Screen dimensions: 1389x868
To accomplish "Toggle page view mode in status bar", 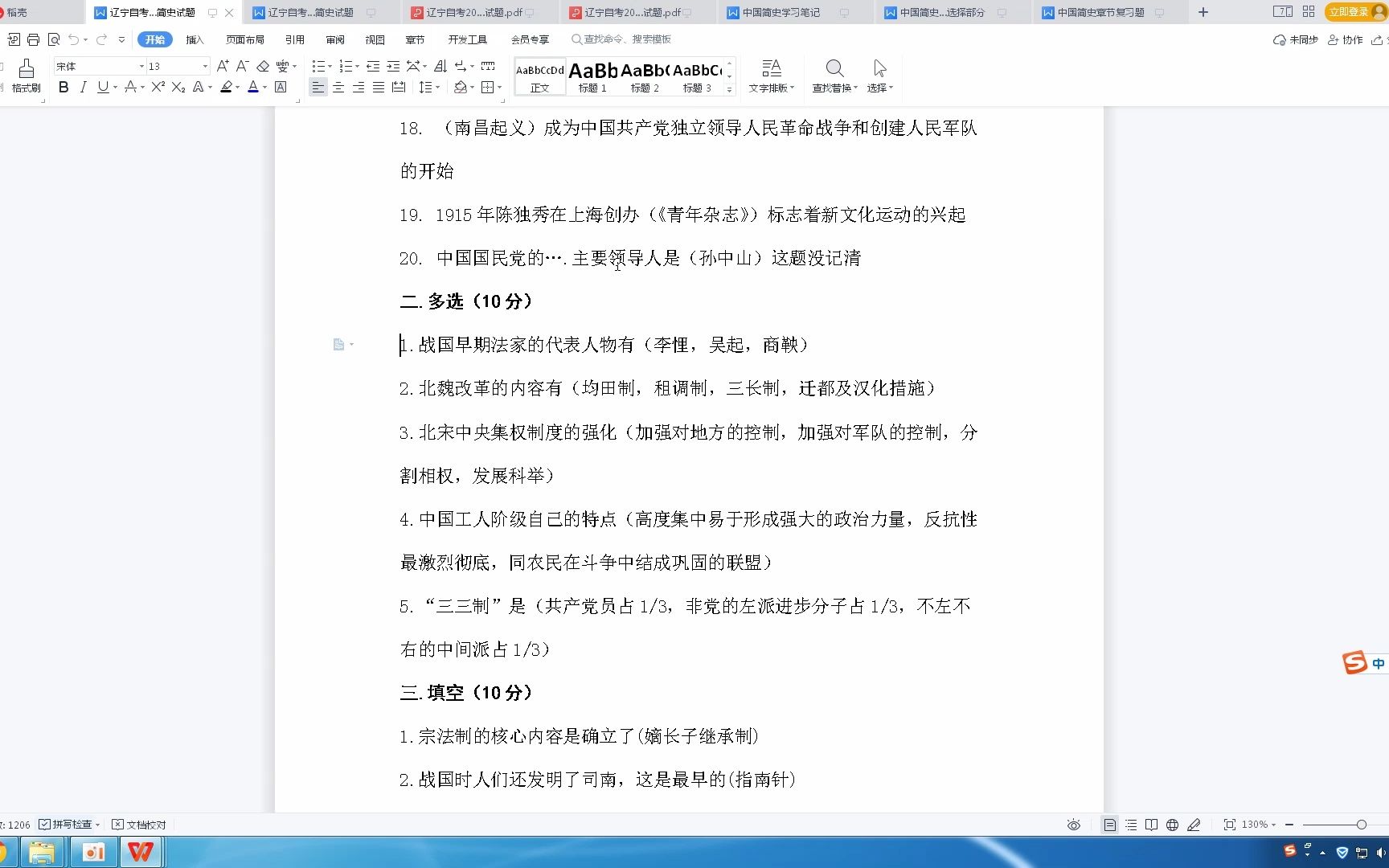I will pyautogui.click(x=1110, y=825).
